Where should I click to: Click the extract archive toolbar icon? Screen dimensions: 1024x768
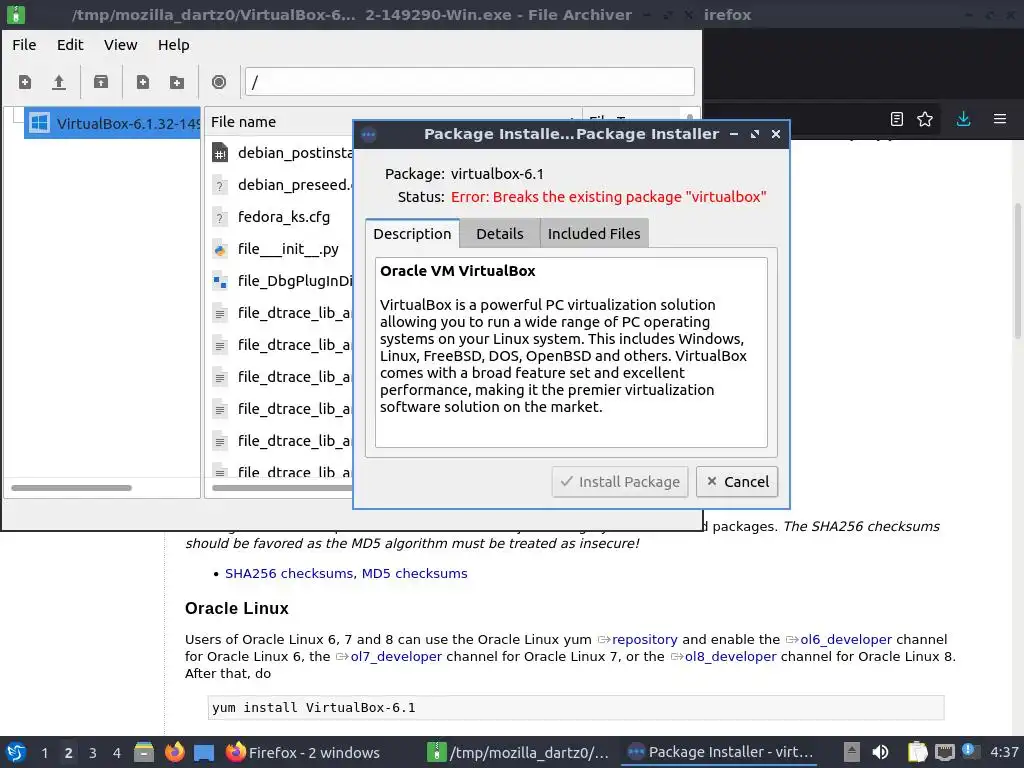tap(101, 82)
